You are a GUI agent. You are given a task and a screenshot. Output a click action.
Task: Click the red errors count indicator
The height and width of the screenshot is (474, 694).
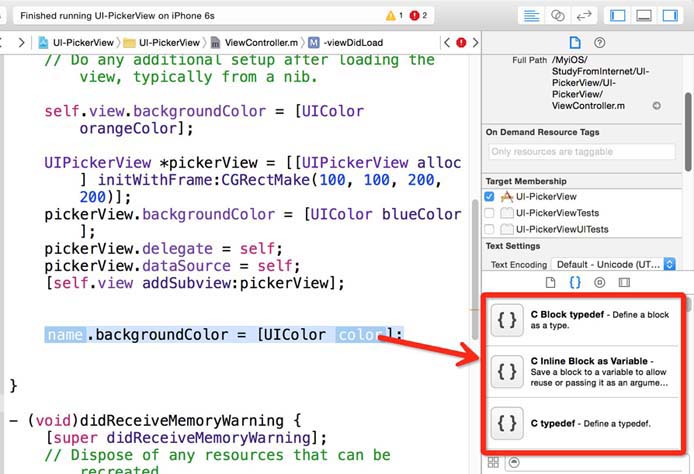(x=420, y=16)
